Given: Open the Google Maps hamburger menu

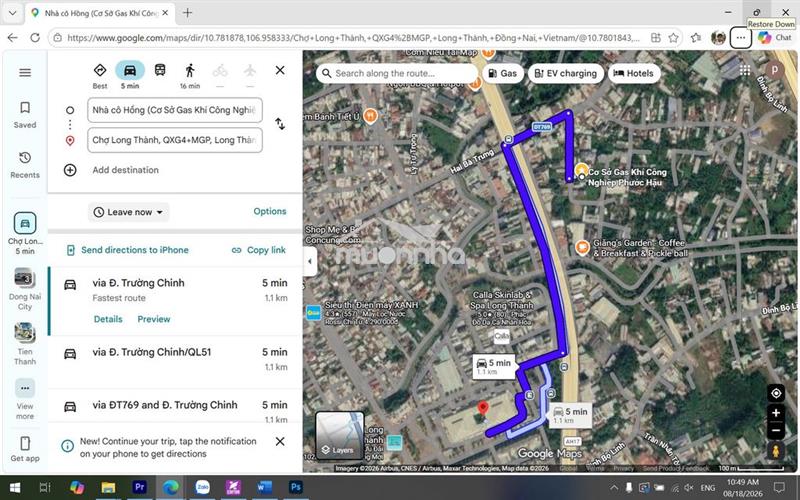Looking at the screenshot, I should [25, 72].
